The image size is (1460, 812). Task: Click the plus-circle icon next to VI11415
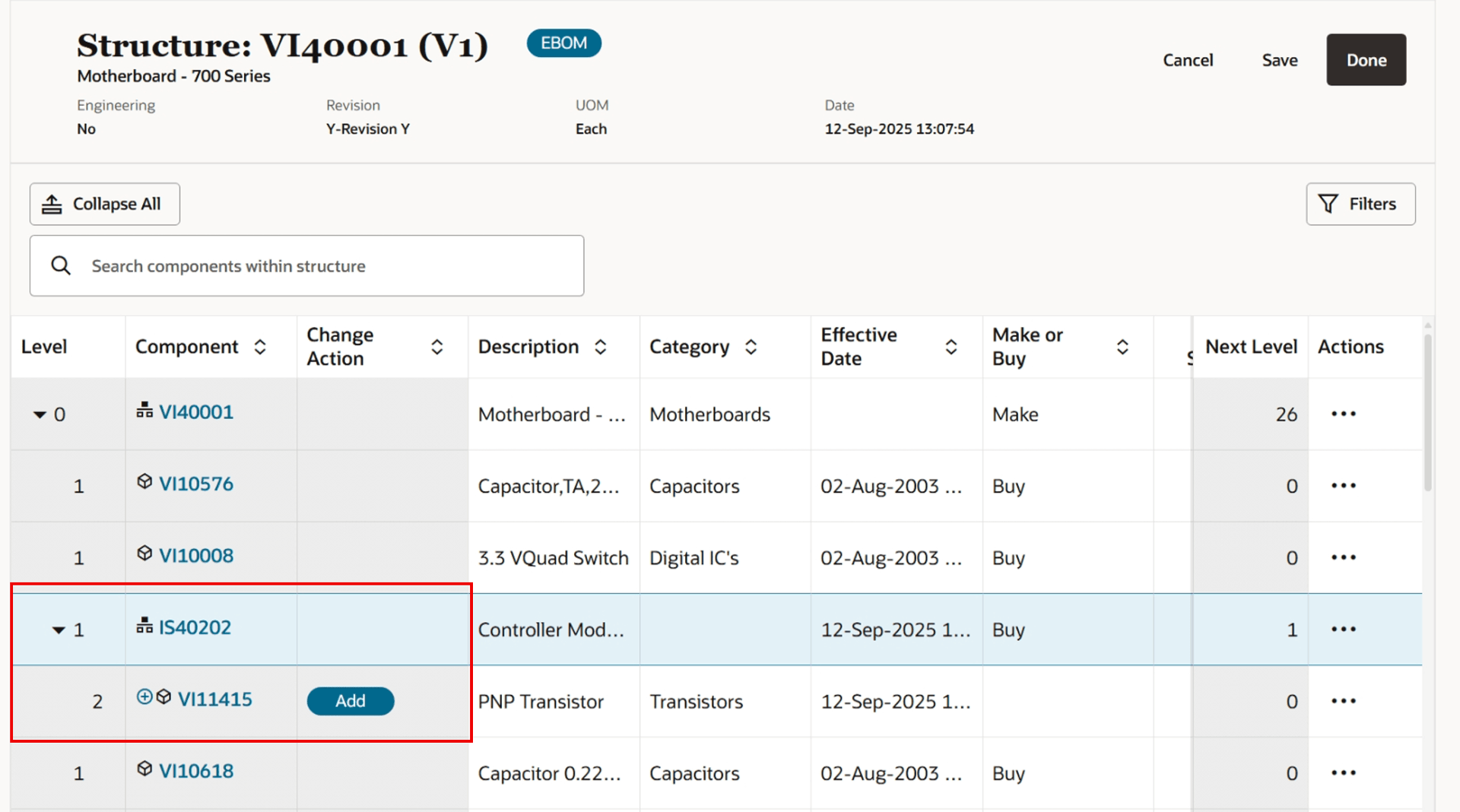(144, 696)
